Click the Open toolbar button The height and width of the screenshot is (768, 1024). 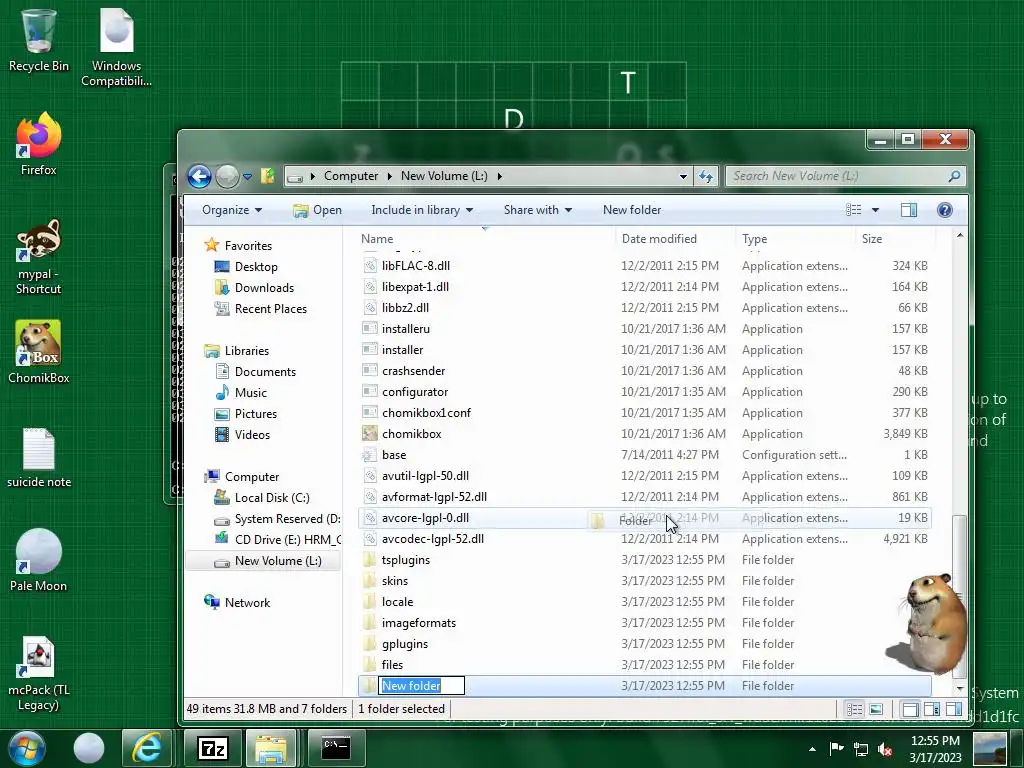point(317,210)
